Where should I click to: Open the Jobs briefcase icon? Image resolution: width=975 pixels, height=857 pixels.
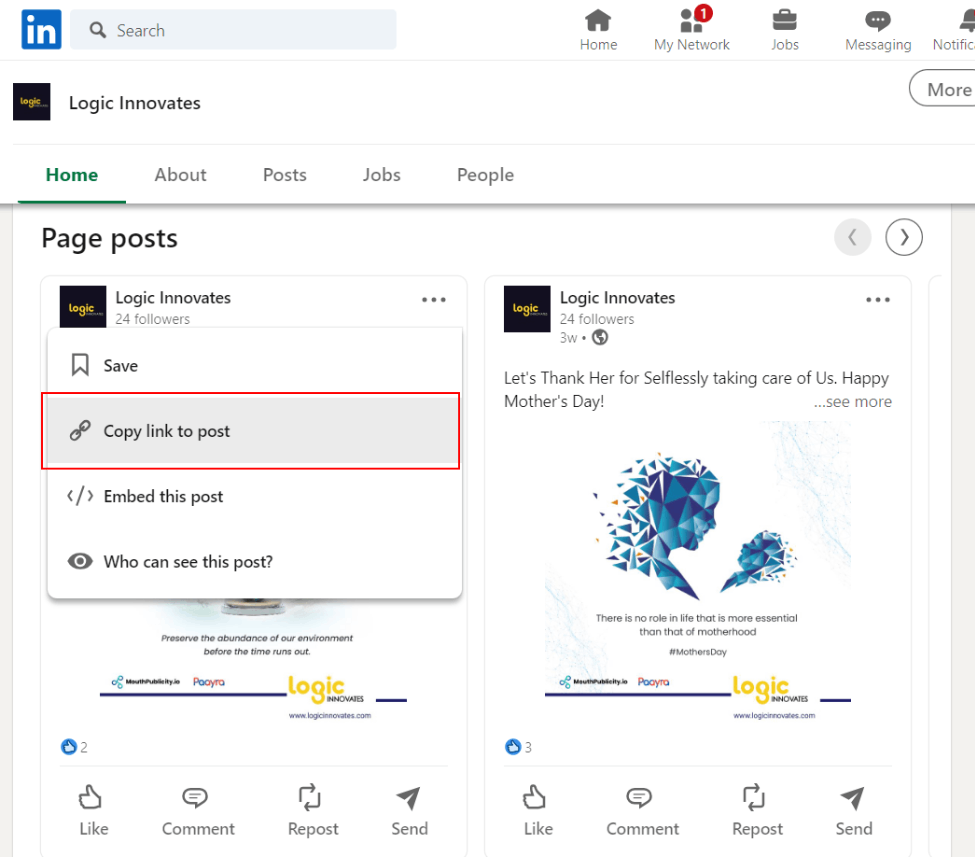coord(785,30)
